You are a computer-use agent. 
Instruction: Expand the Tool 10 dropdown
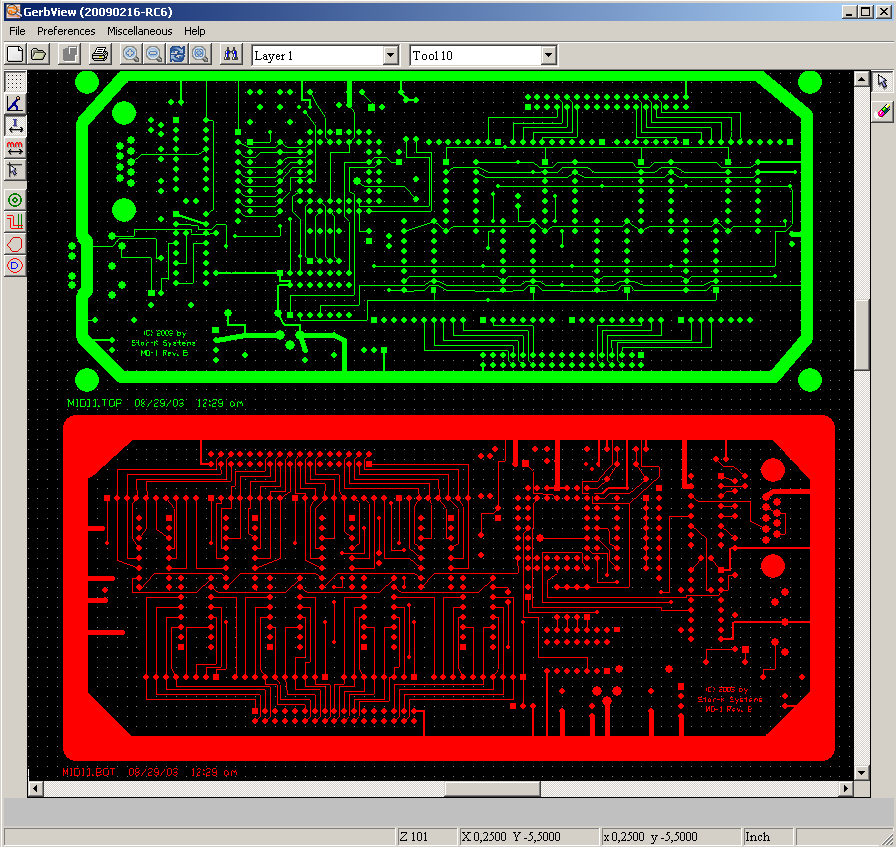point(548,56)
